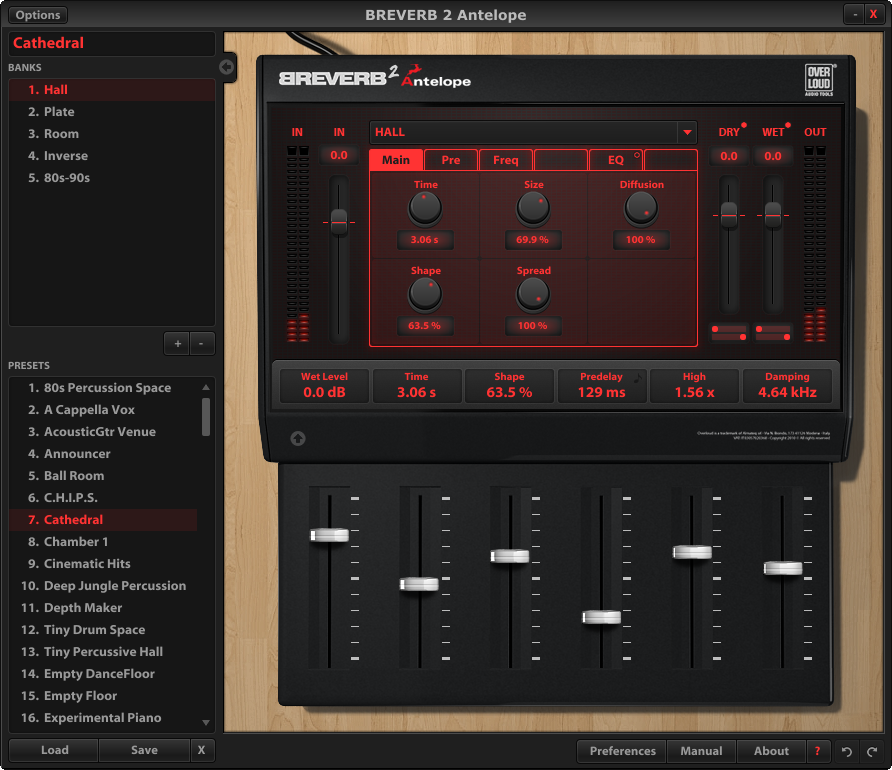Click the Predelay 129 ms slot

point(601,386)
